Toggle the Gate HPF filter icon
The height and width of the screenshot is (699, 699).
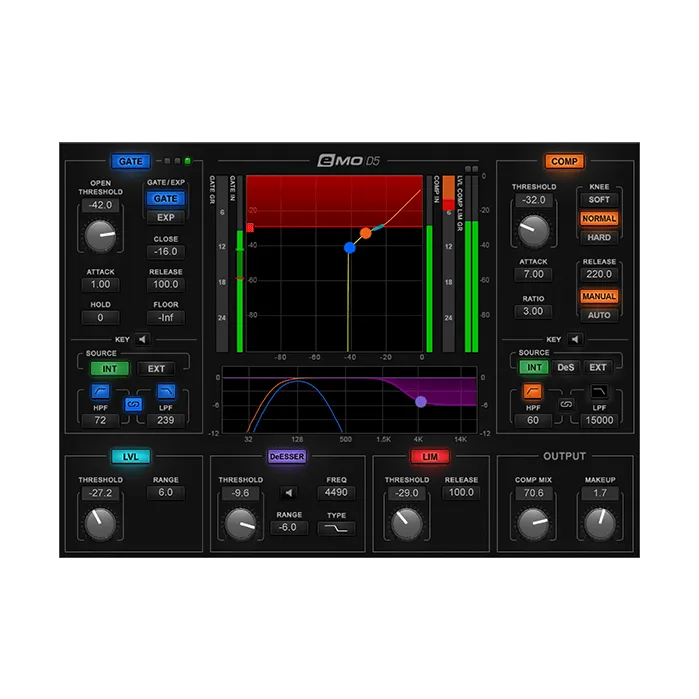click(100, 391)
